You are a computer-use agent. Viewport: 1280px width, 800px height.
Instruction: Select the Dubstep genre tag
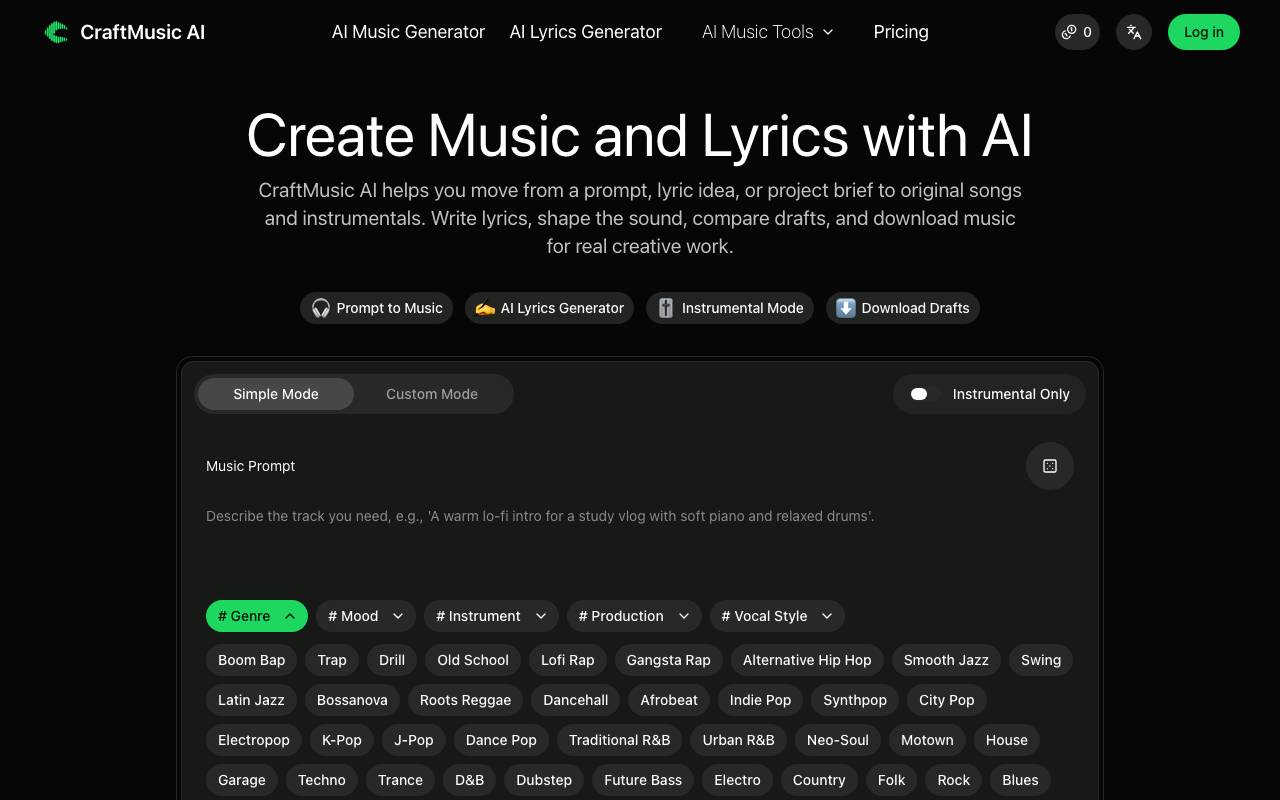[x=544, y=780]
